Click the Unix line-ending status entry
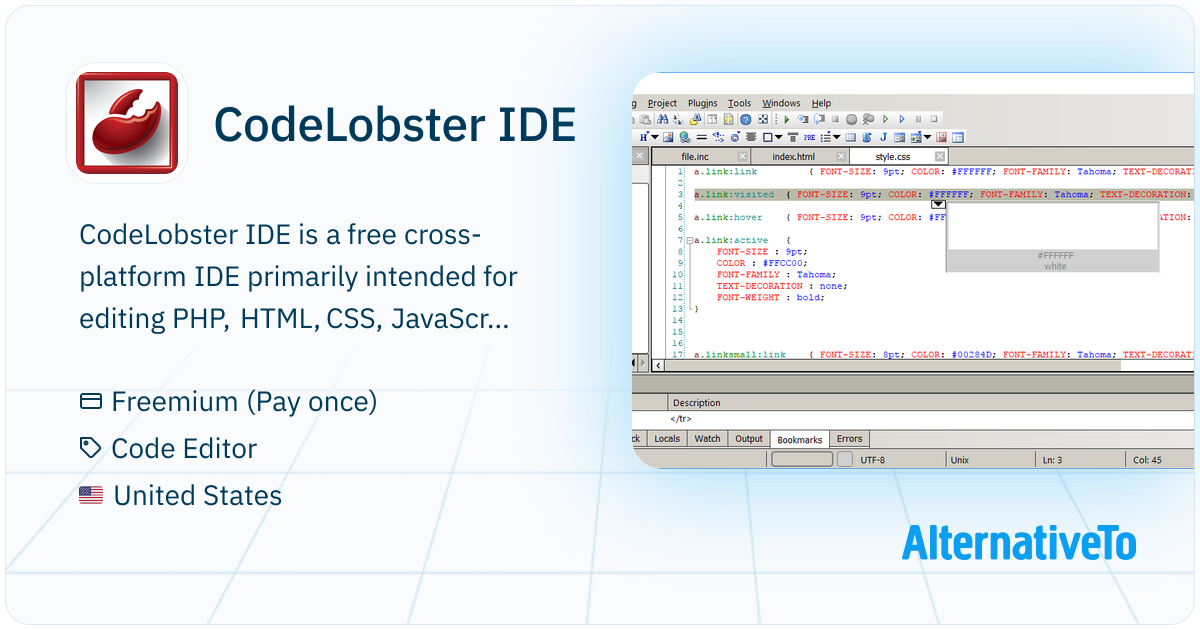The width and height of the screenshot is (1200, 630). tap(960, 460)
